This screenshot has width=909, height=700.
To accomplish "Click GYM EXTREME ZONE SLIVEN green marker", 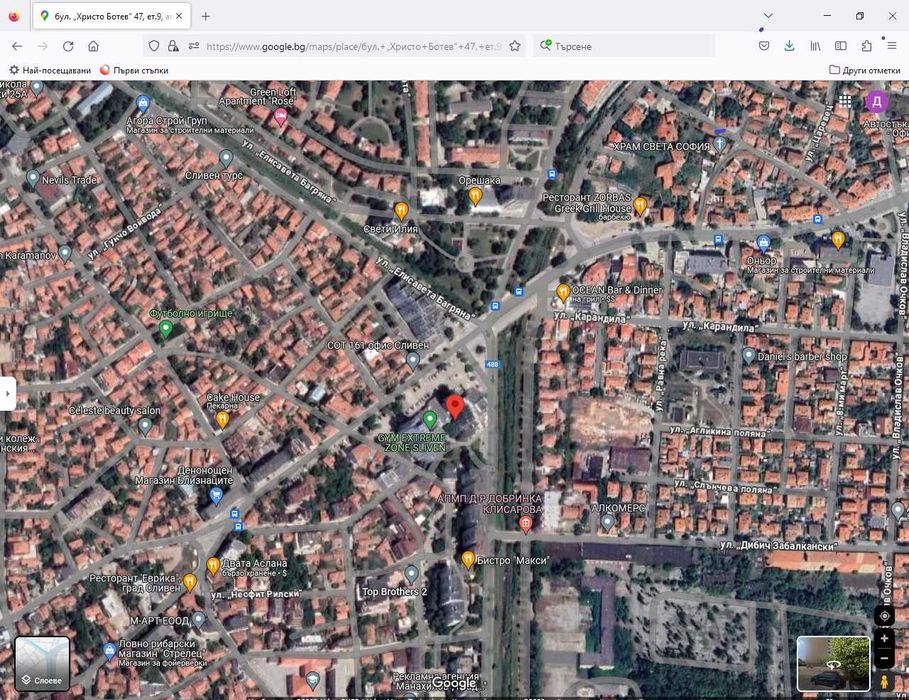I will (430, 419).
